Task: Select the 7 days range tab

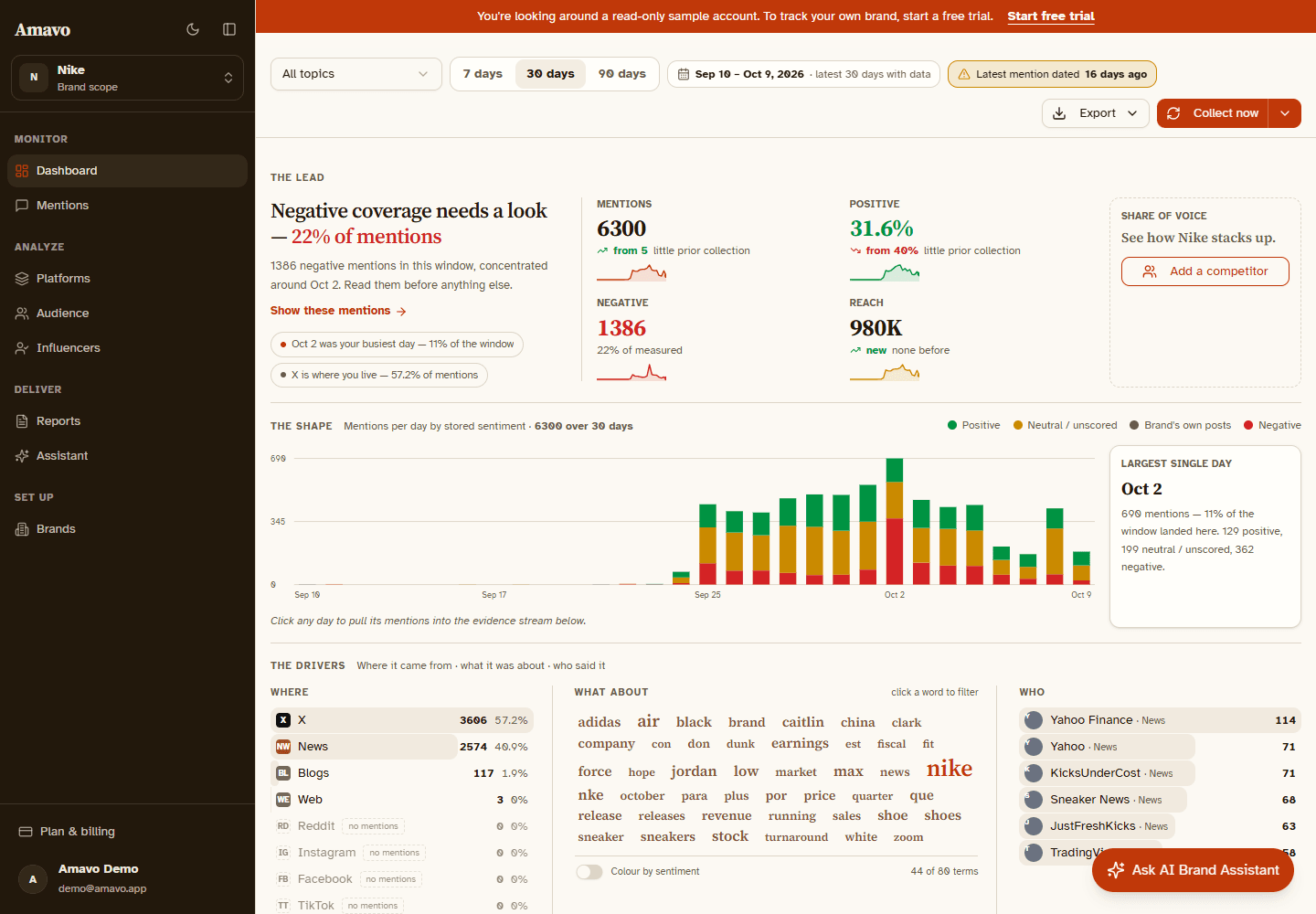Action: coord(483,74)
